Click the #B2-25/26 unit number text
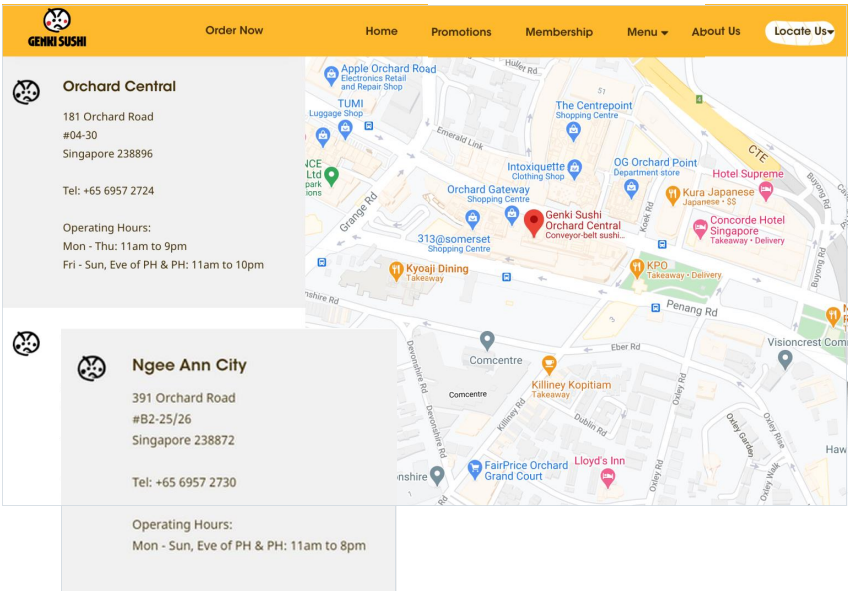Image resolution: width=851 pixels, height=591 pixels. click(162, 419)
